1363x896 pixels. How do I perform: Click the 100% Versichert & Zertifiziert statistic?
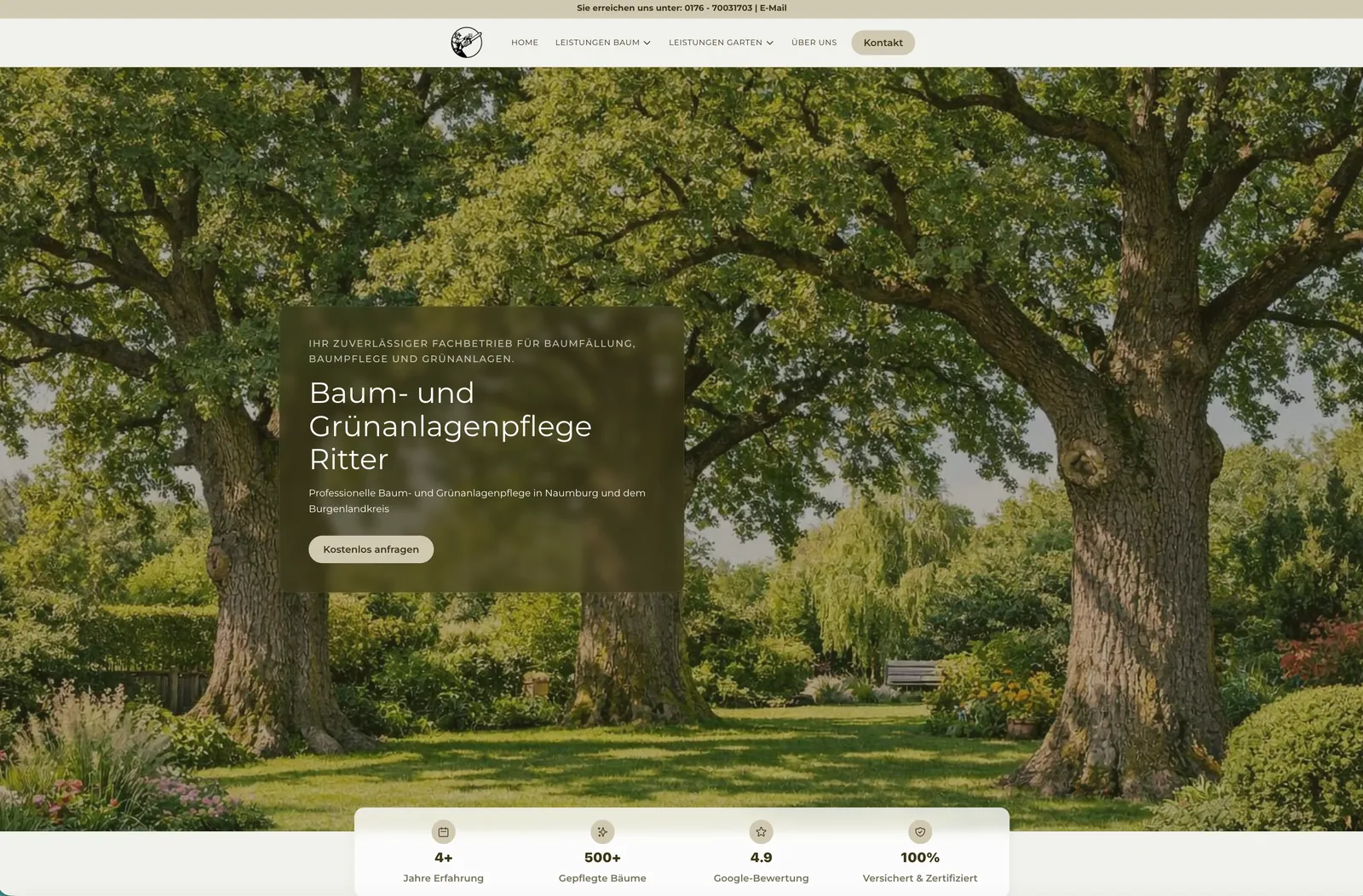point(919,858)
